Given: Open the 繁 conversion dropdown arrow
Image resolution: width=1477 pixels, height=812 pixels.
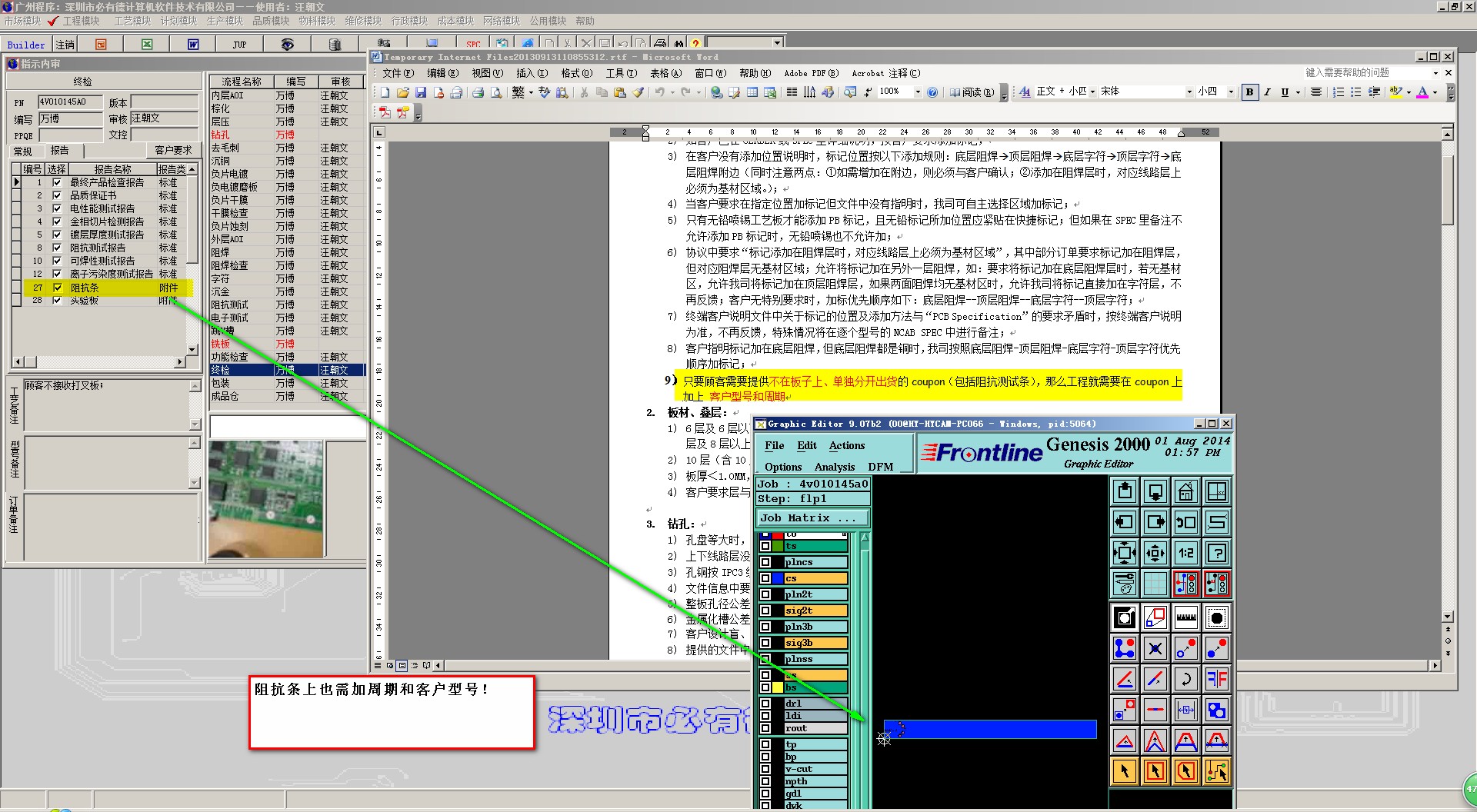Looking at the screenshot, I should (531, 92).
